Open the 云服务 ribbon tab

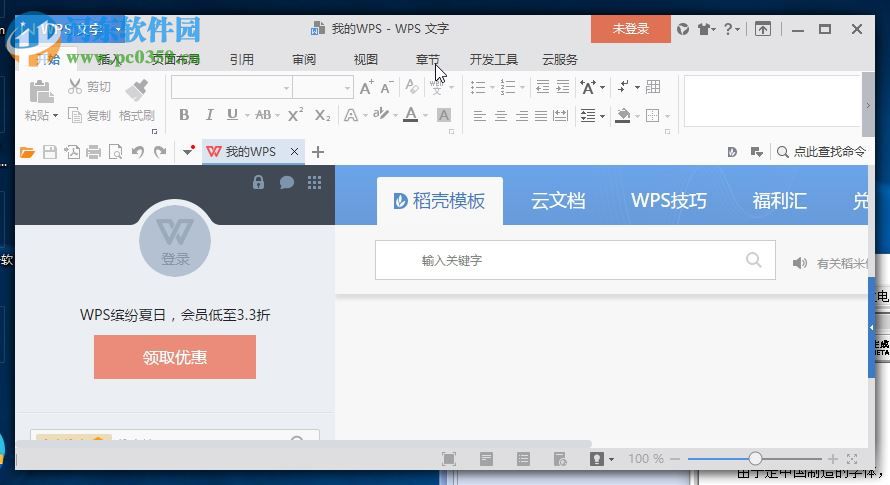pos(560,59)
